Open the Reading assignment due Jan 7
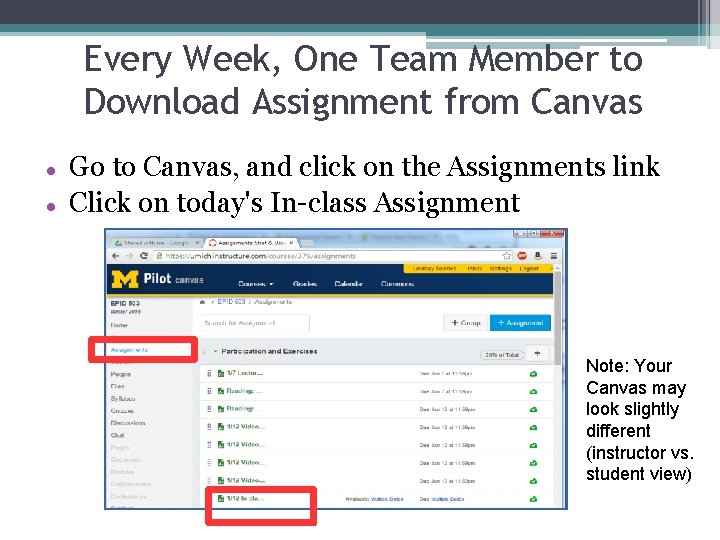 point(244,391)
